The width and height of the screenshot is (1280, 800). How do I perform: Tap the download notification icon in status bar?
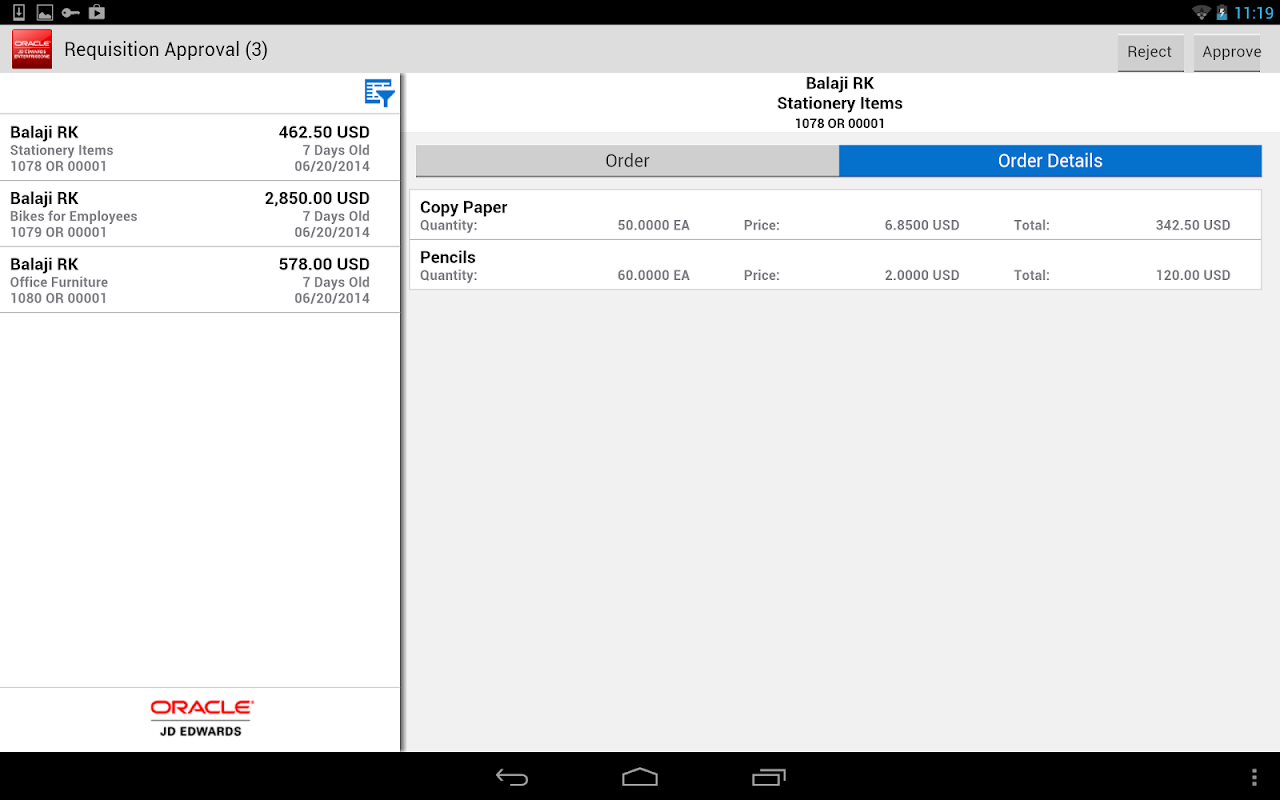[x=18, y=12]
